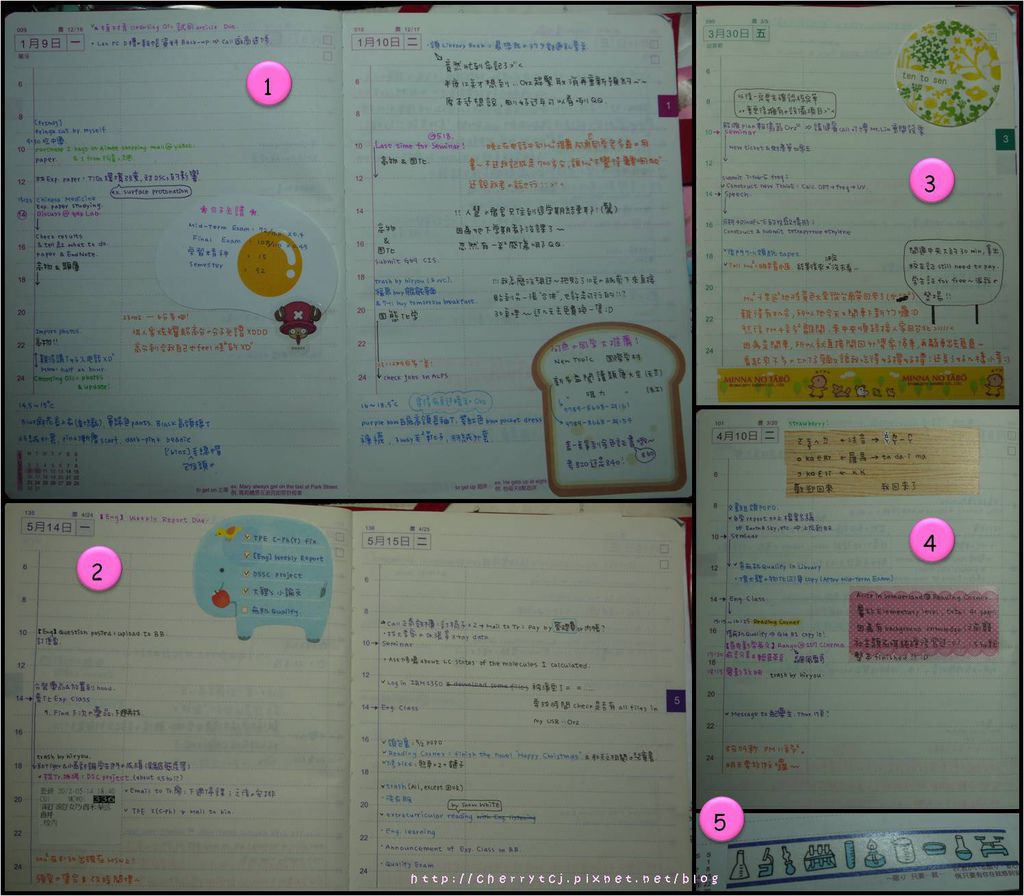Tick the unchecked 'Quality' checkbox on elephant note

pyautogui.click(x=246, y=611)
